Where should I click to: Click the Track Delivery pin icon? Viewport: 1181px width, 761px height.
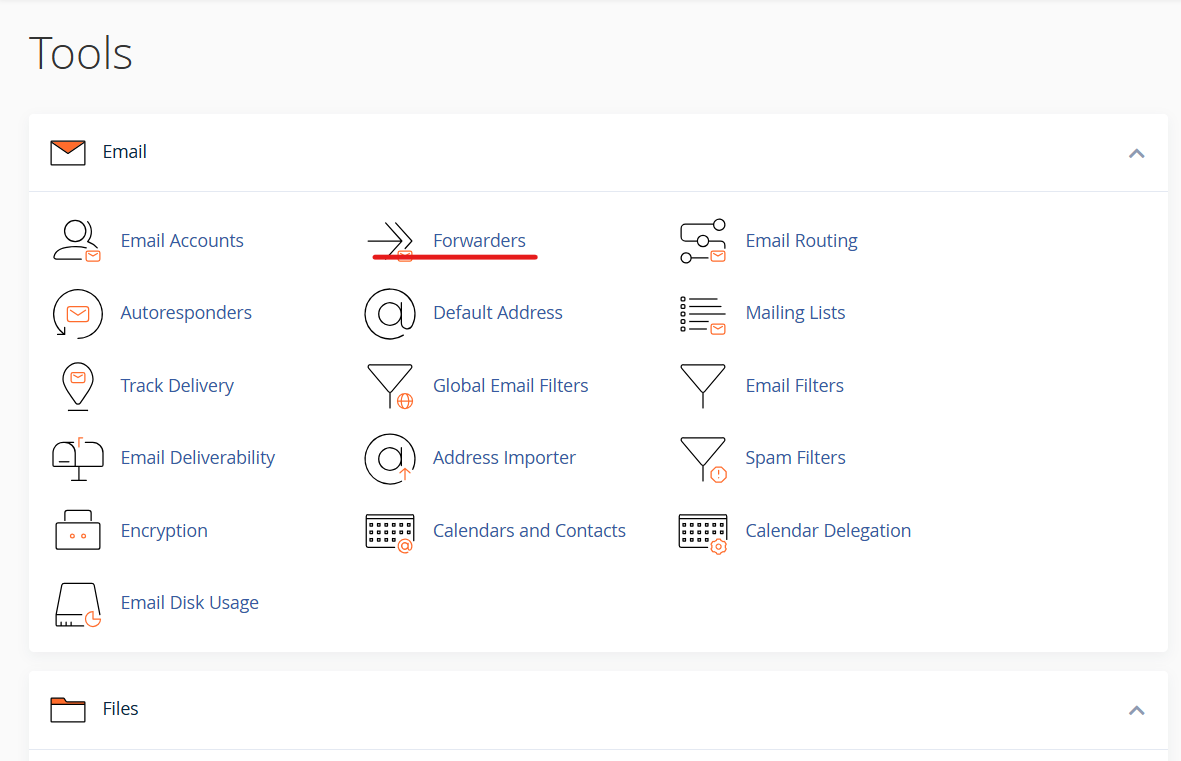77,386
